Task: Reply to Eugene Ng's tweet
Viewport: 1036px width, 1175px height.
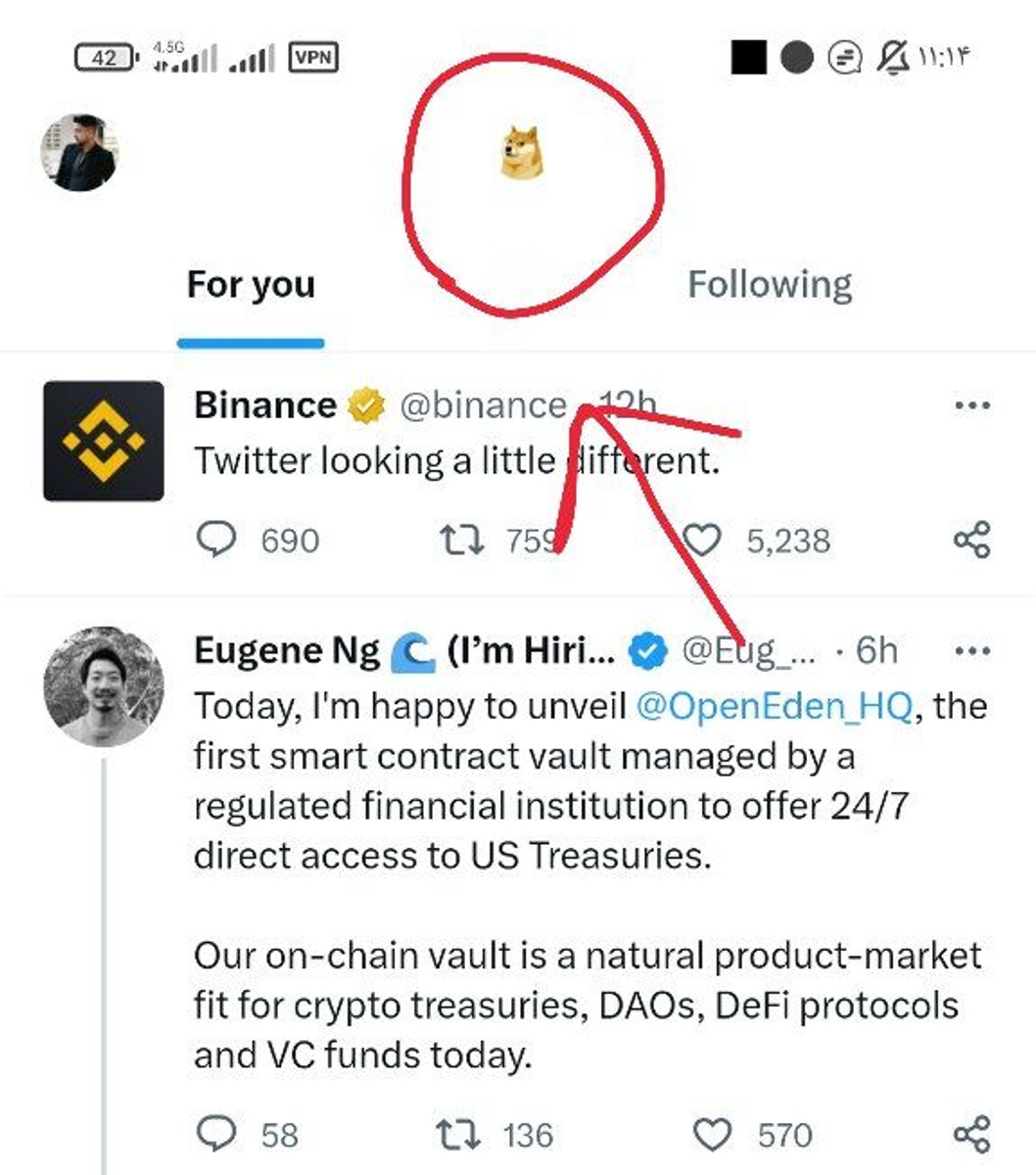Action: pos(217,1134)
